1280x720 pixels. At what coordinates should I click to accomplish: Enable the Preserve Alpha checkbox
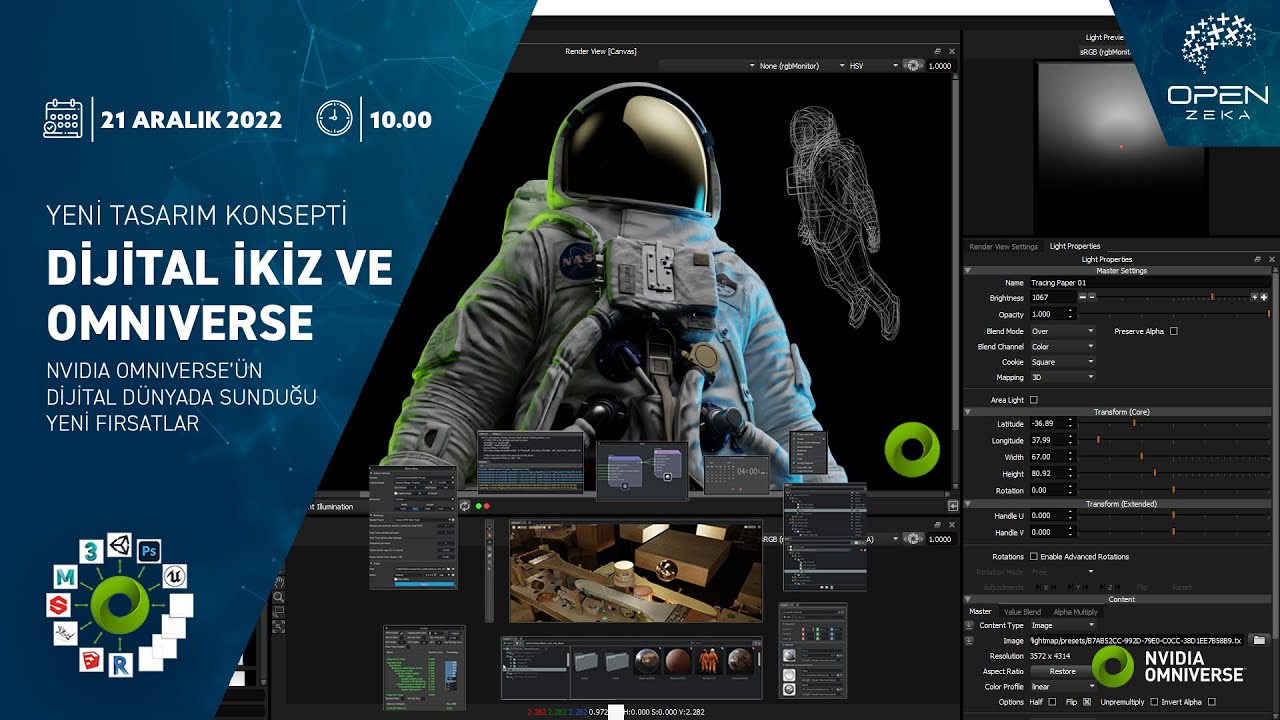pos(1173,331)
